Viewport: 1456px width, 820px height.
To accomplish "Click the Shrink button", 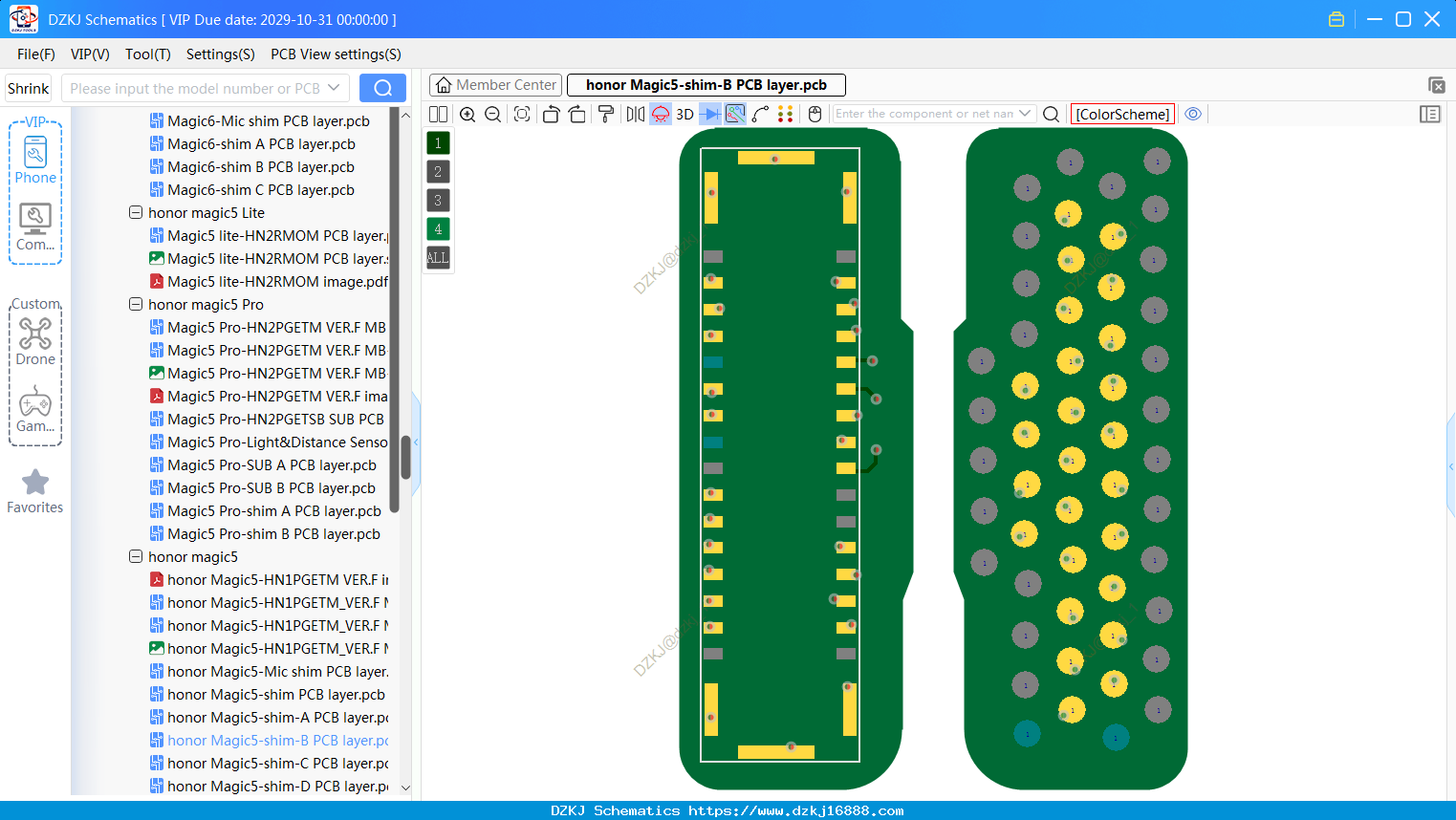I will coord(29,88).
